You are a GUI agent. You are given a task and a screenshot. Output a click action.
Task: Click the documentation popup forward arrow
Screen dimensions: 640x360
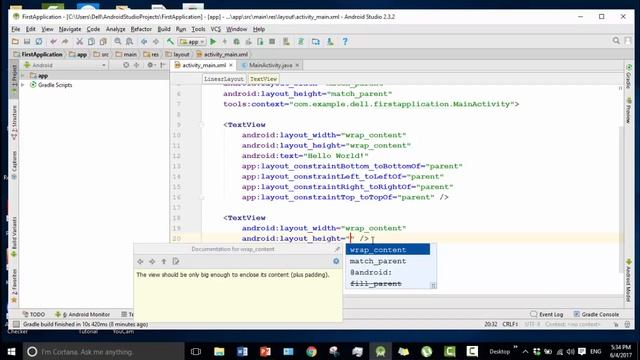pos(152,261)
